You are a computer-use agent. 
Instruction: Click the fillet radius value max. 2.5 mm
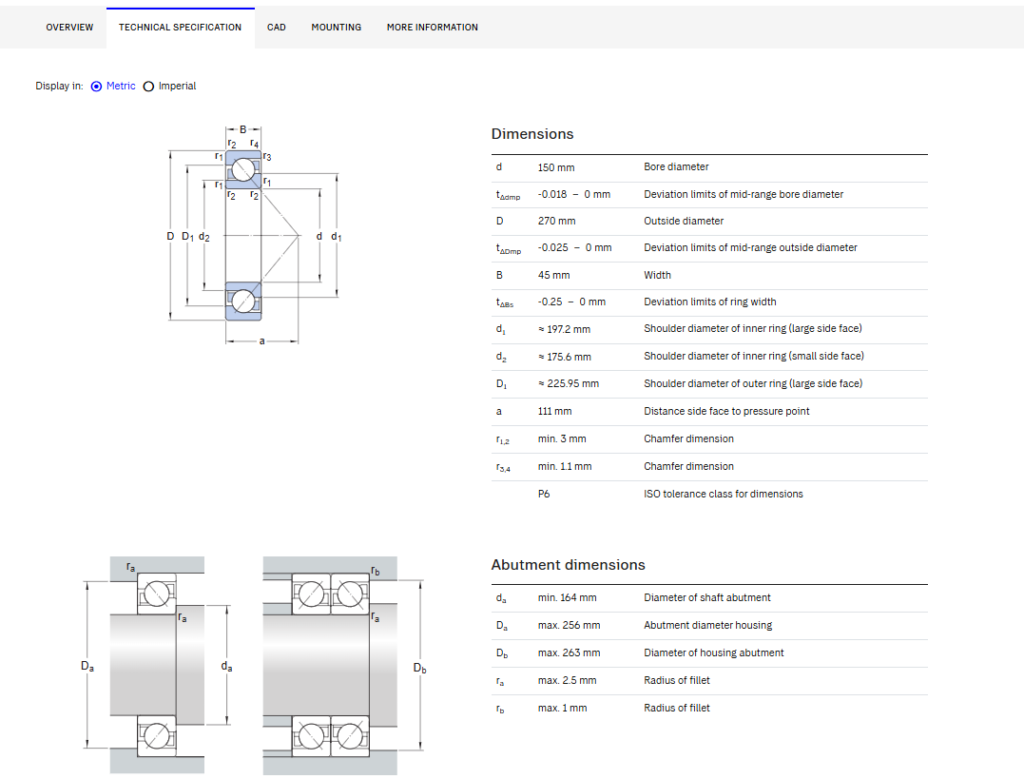tap(567, 680)
